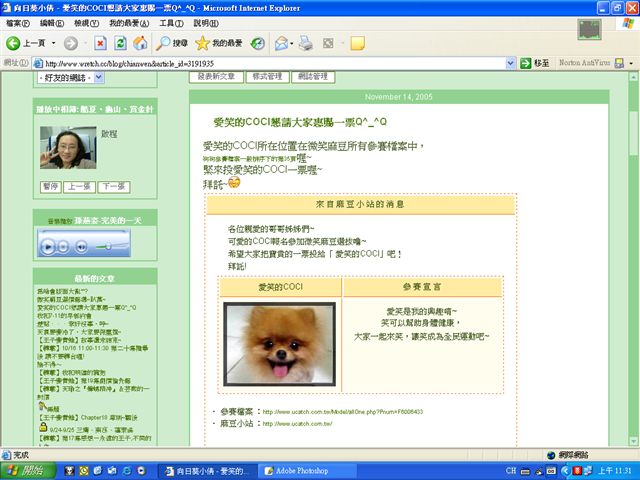The height and width of the screenshot is (480, 640).
Task: Click the green Go arrow button
Action: pyautogui.click(x=526, y=63)
